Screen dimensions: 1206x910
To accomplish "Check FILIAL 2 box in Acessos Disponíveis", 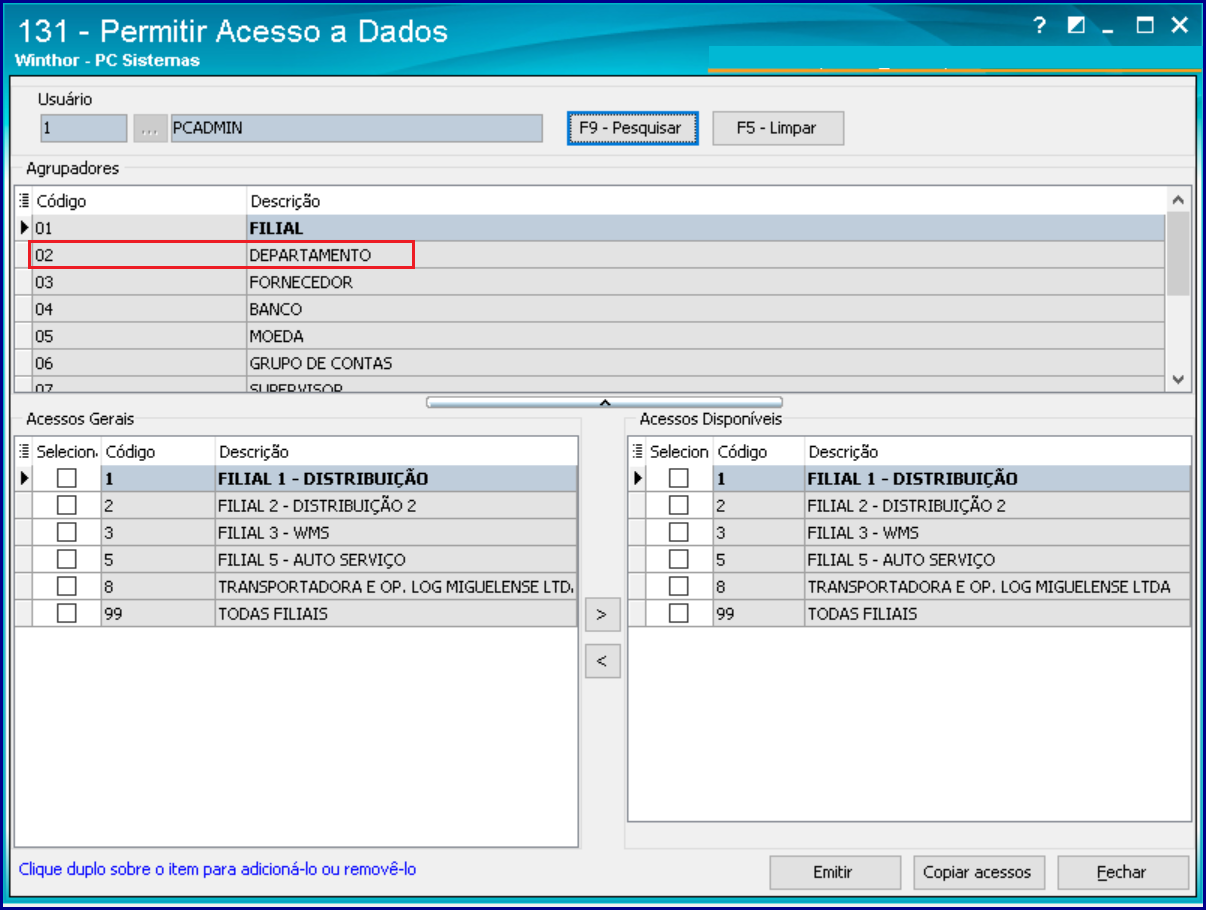I will 679,506.
